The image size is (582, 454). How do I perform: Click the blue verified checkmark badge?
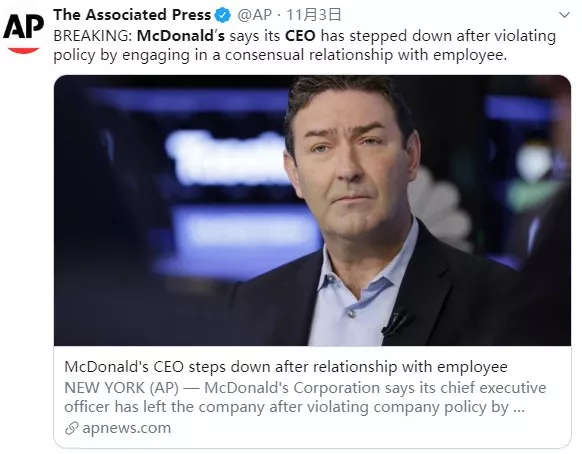[223, 15]
